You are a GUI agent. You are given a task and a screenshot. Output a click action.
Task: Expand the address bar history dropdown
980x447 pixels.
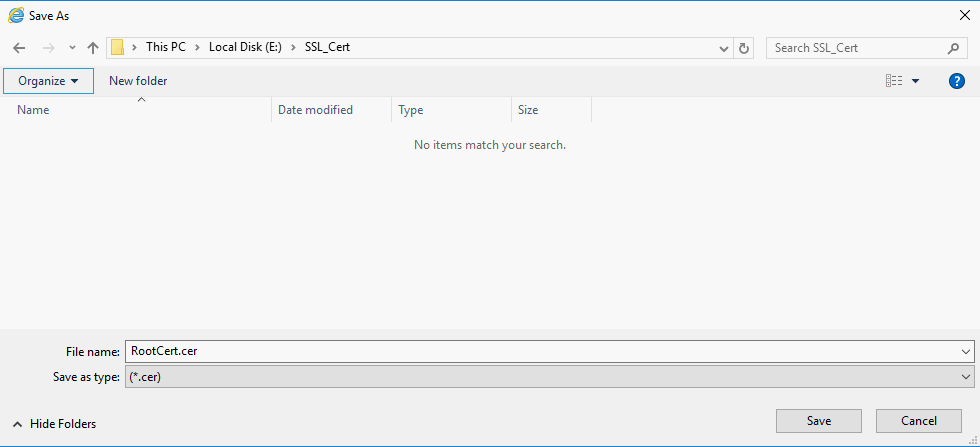tap(724, 48)
